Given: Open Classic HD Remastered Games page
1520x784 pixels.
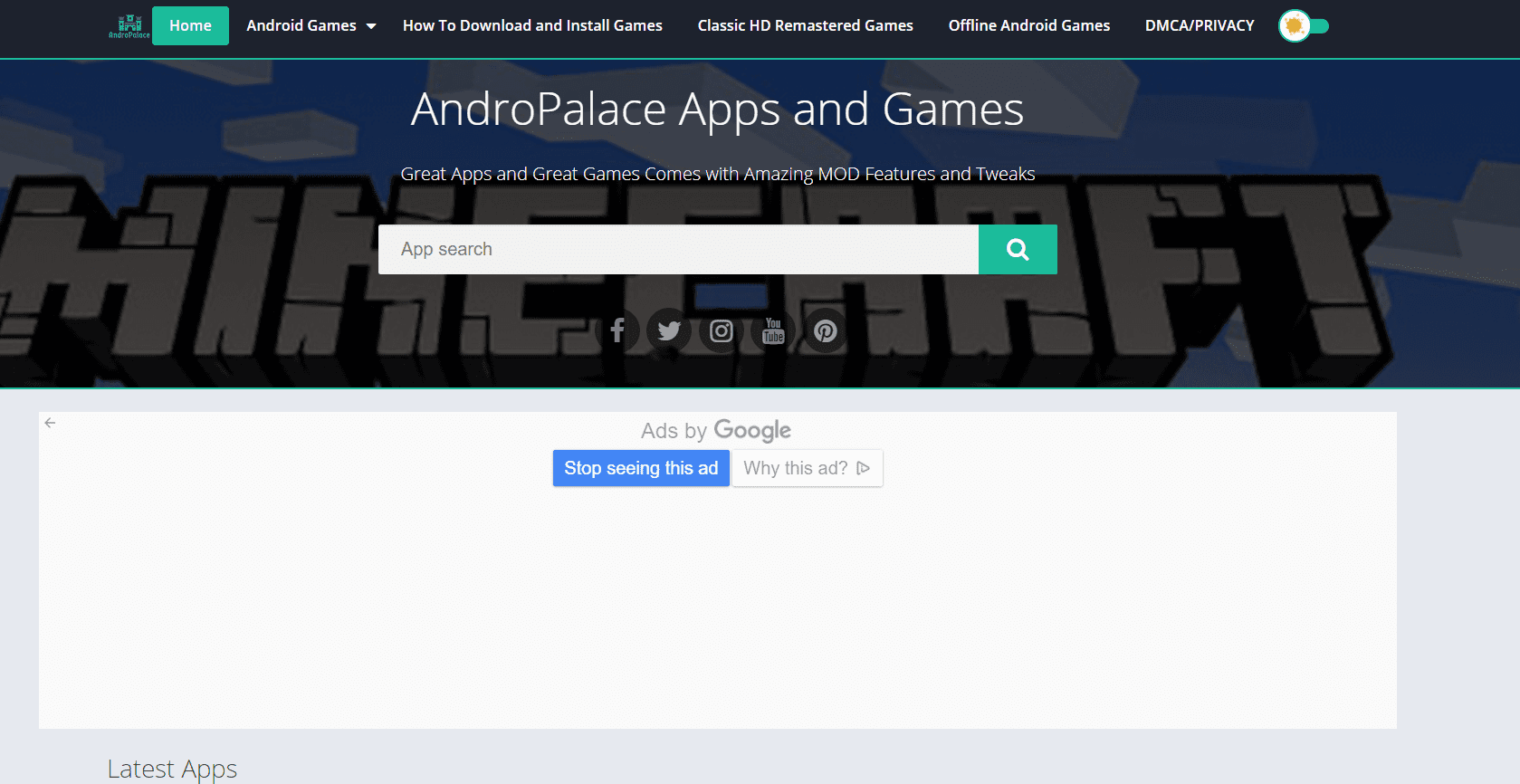Looking at the screenshot, I should tap(805, 25).
